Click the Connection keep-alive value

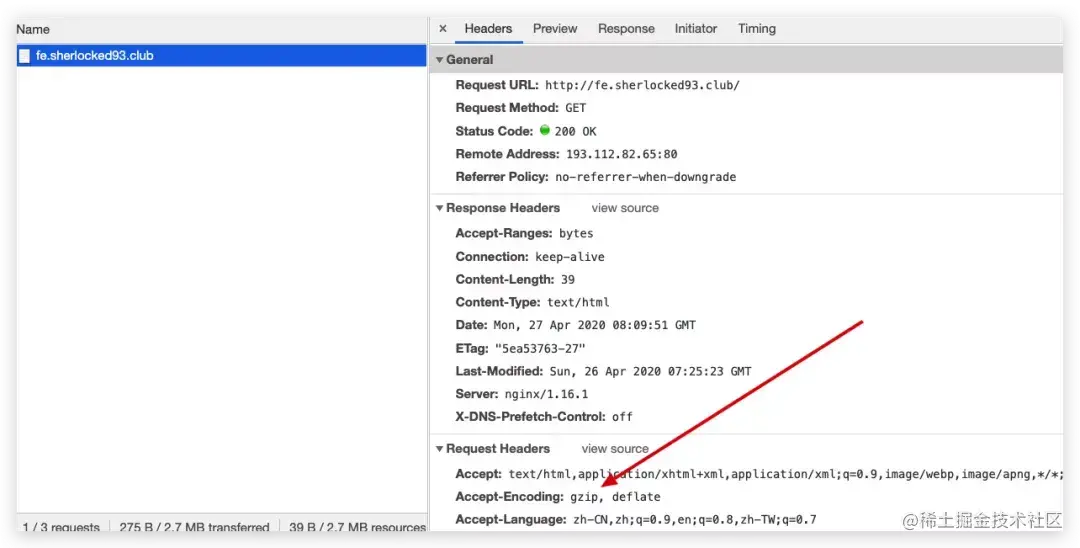(x=570, y=257)
